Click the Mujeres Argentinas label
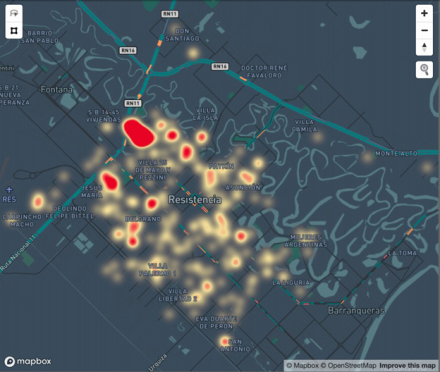 (x=305, y=241)
